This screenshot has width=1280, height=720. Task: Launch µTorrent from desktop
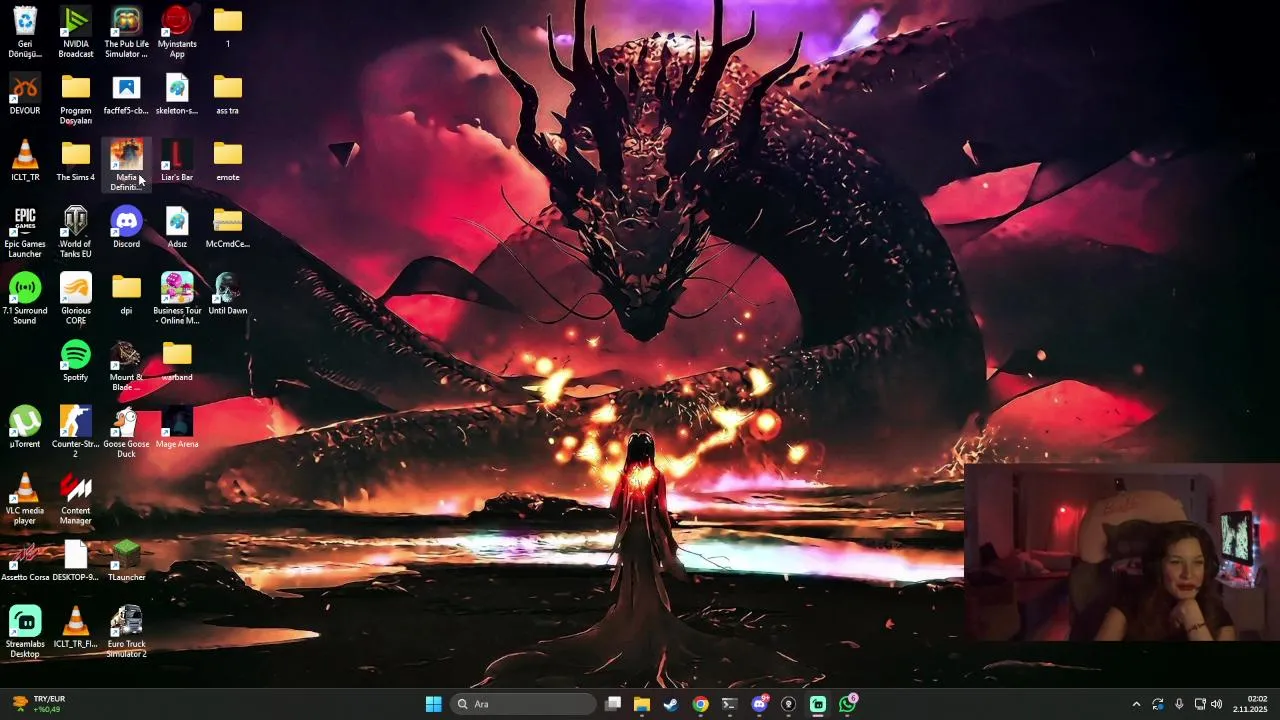pos(25,427)
